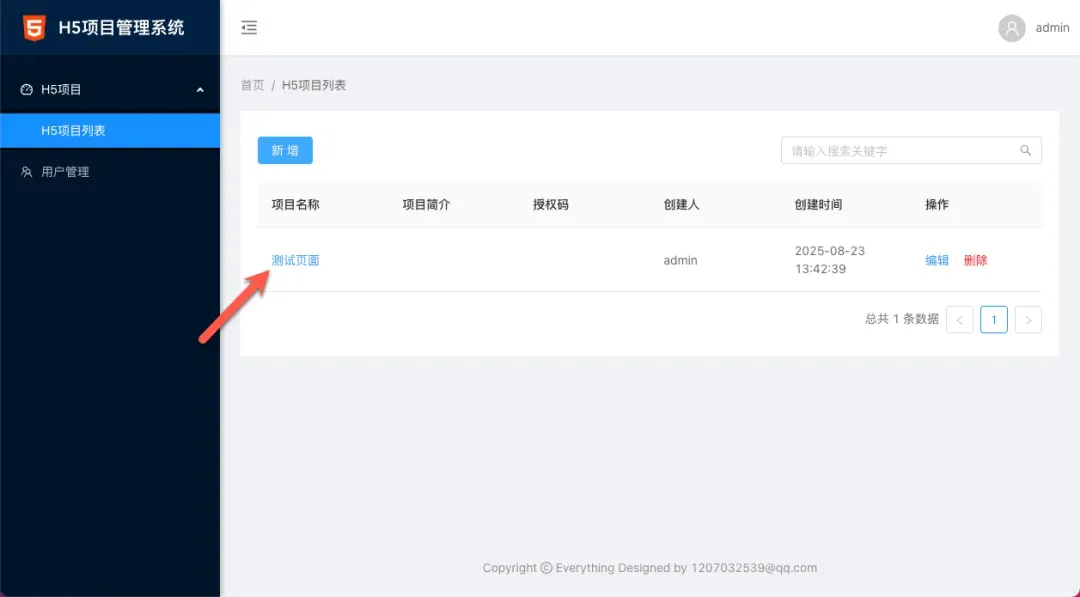Click the dashboard icon beside H5项目
This screenshot has width=1080, height=597.
[27, 90]
